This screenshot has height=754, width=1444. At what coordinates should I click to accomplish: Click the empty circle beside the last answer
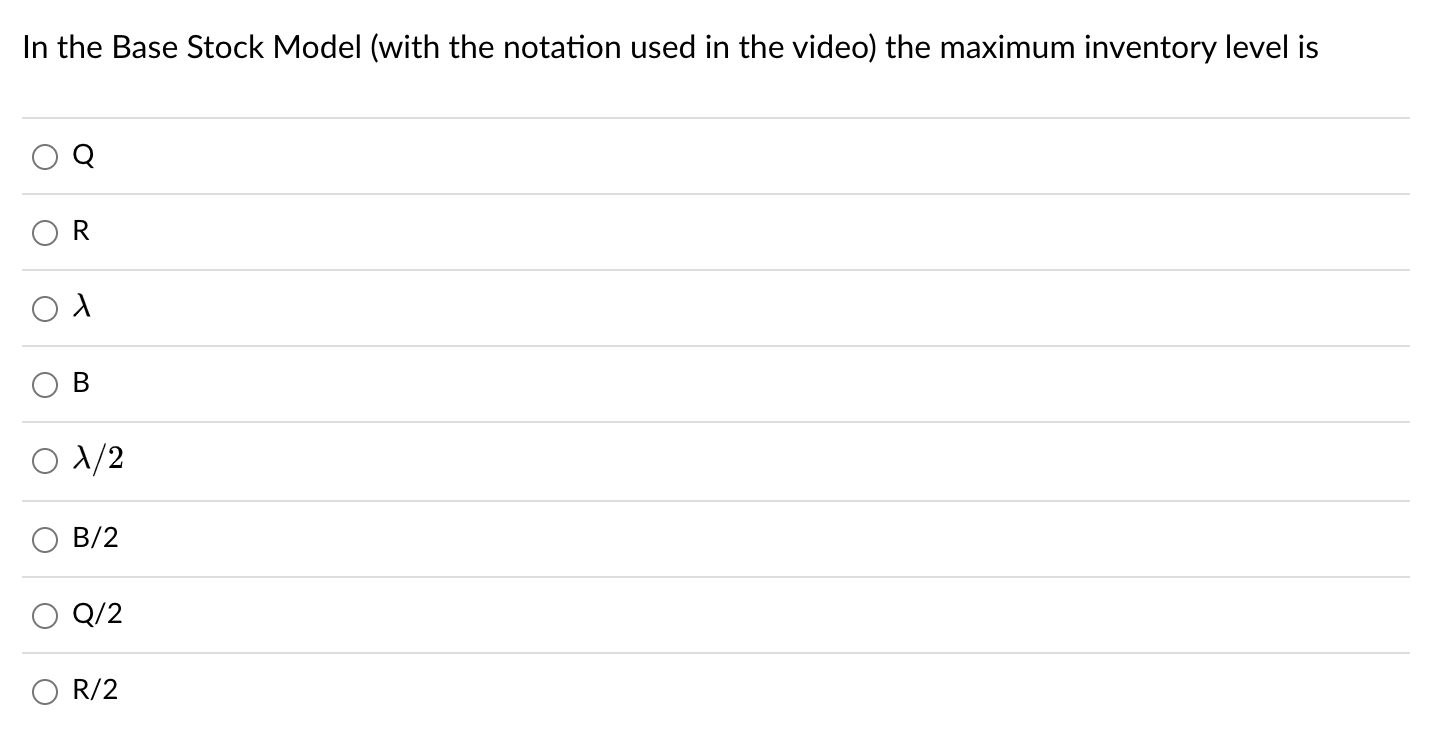pyautogui.click(x=44, y=691)
